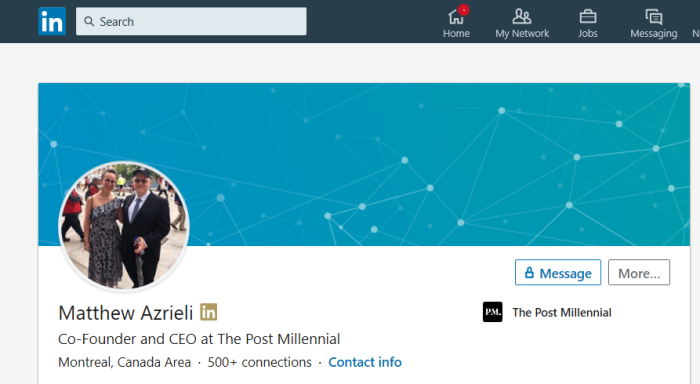Open the Jobs briefcase icon

pos(588,17)
